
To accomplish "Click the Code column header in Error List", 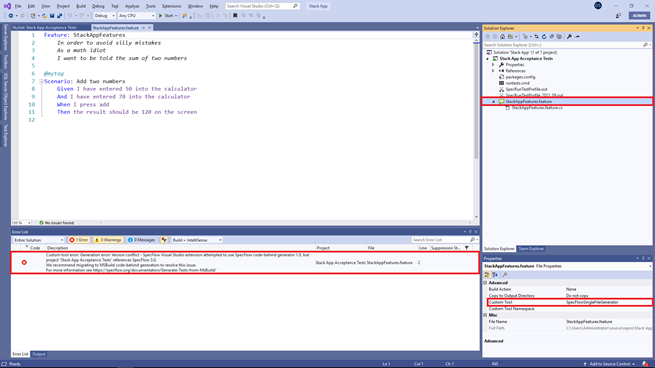I will tap(35, 248).
